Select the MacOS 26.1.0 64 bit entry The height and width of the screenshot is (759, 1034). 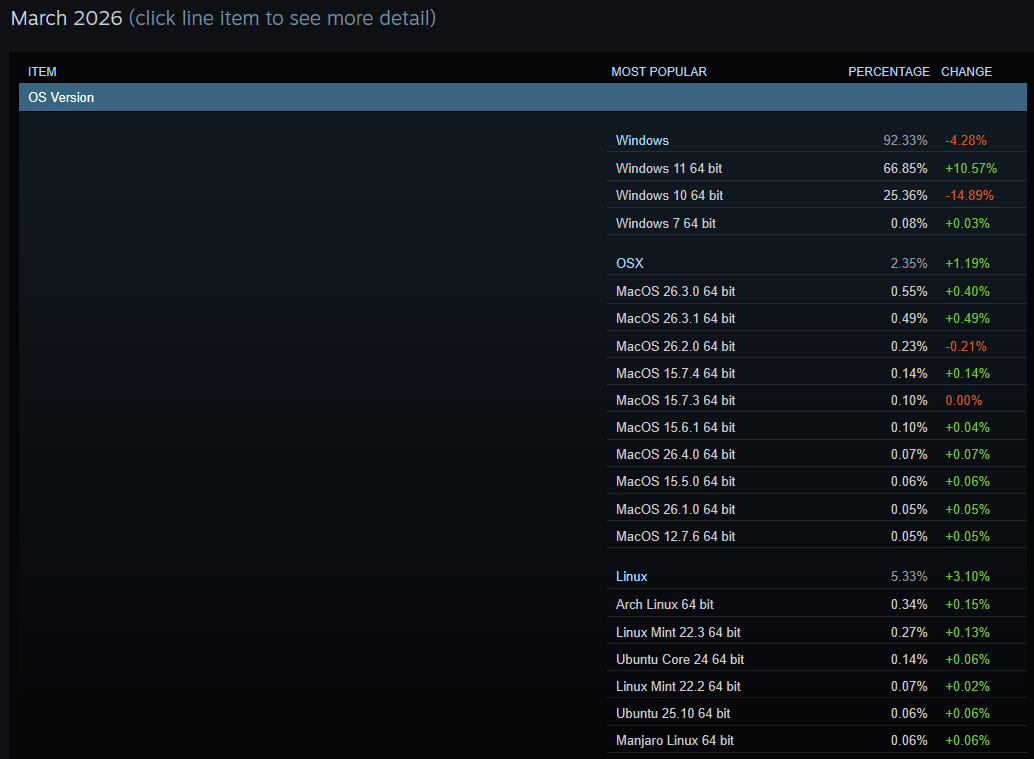pos(816,508)
